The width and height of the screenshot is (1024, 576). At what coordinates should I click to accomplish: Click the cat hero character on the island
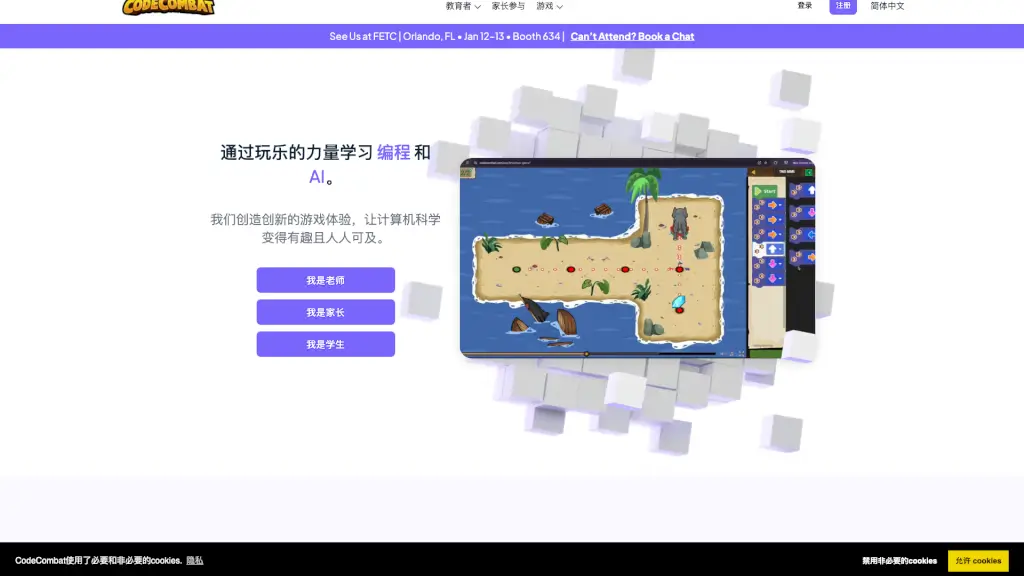tap(680, 221)
